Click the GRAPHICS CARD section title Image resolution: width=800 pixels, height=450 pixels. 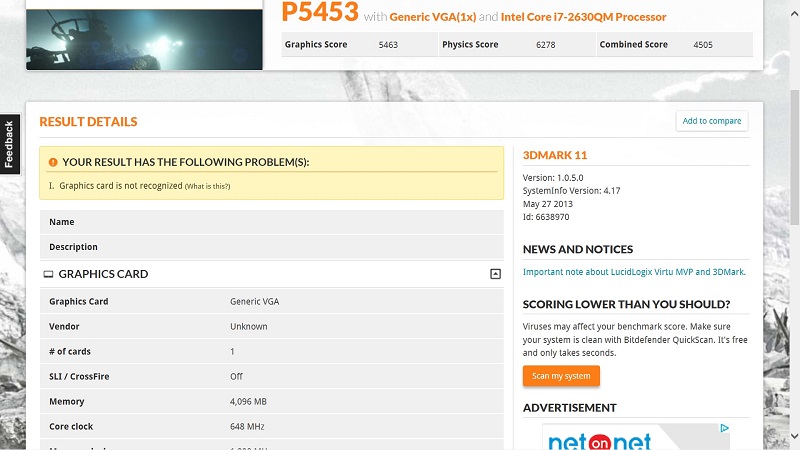tap(103, 274)
